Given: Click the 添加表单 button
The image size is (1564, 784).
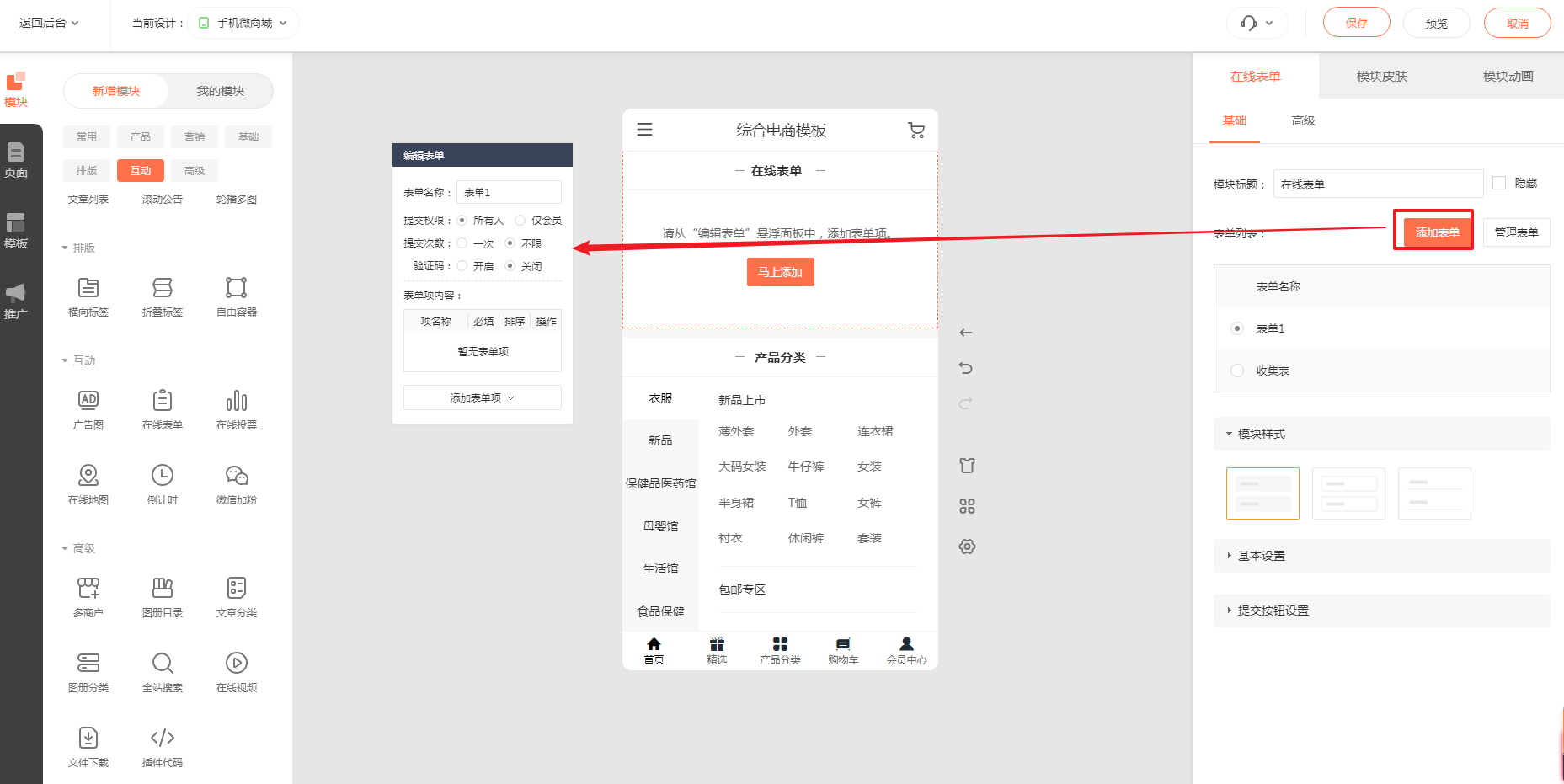Looking at the screenshot, I should 1437,232.
